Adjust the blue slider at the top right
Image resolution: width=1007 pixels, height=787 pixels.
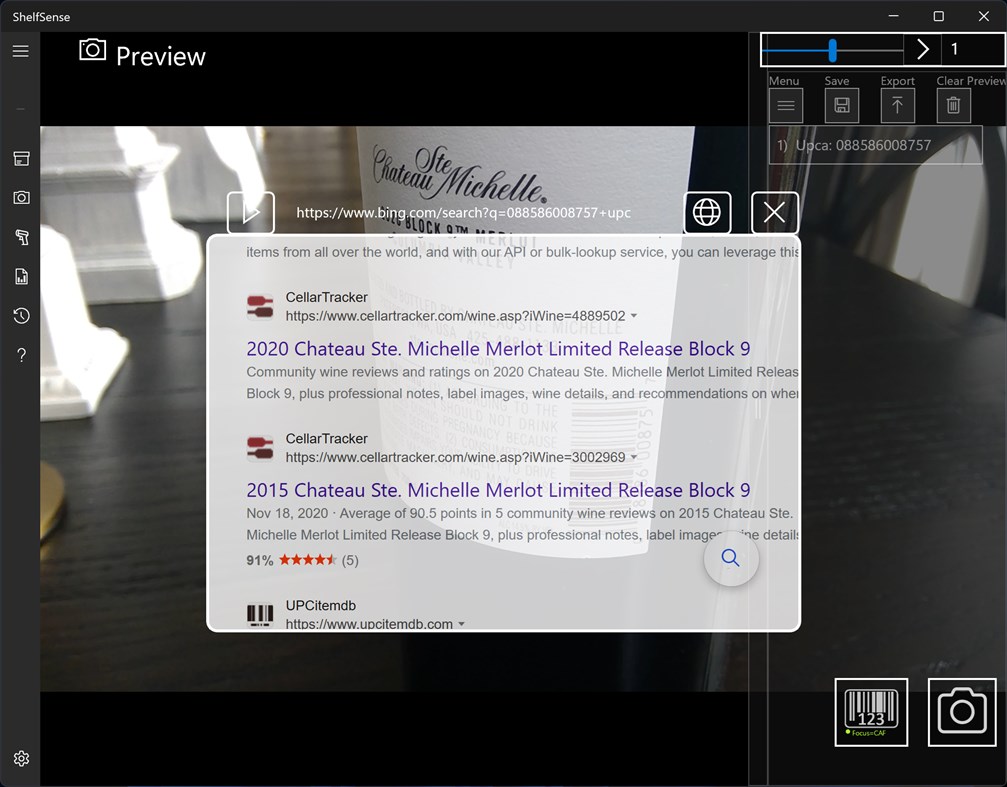(x=833, y=47)
